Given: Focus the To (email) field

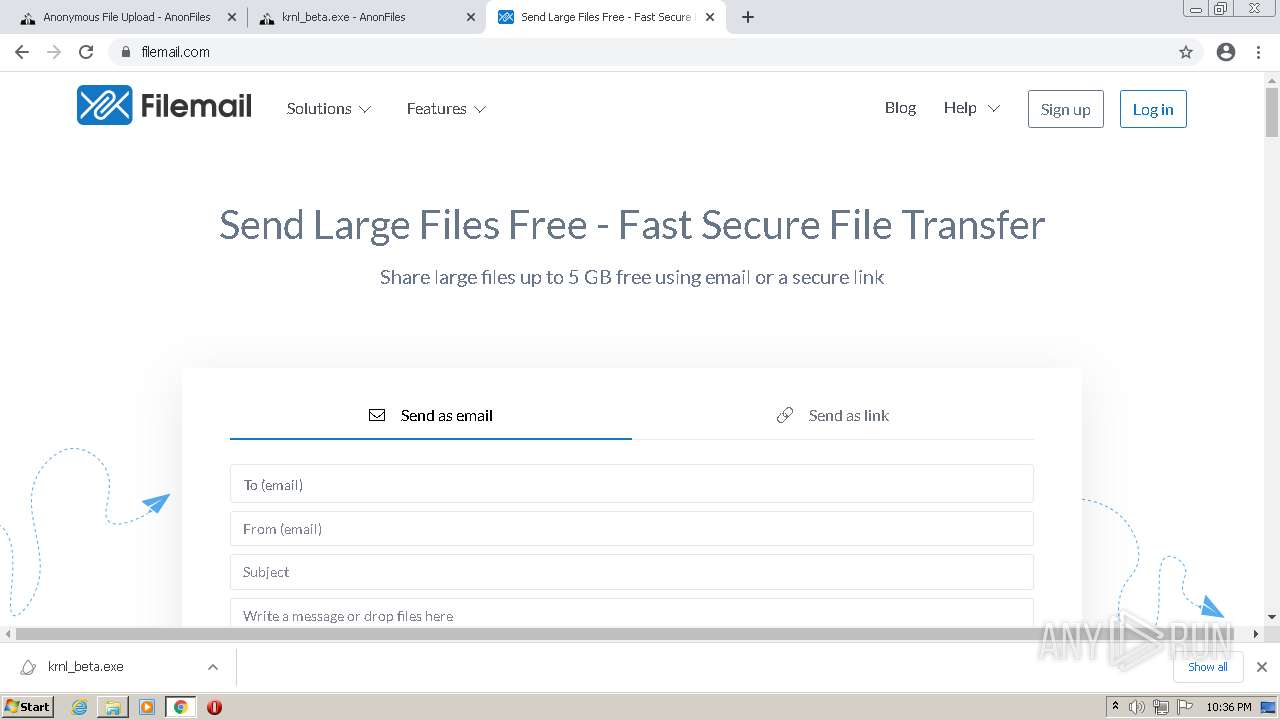Looking at the screenshot, I should 632,484.
